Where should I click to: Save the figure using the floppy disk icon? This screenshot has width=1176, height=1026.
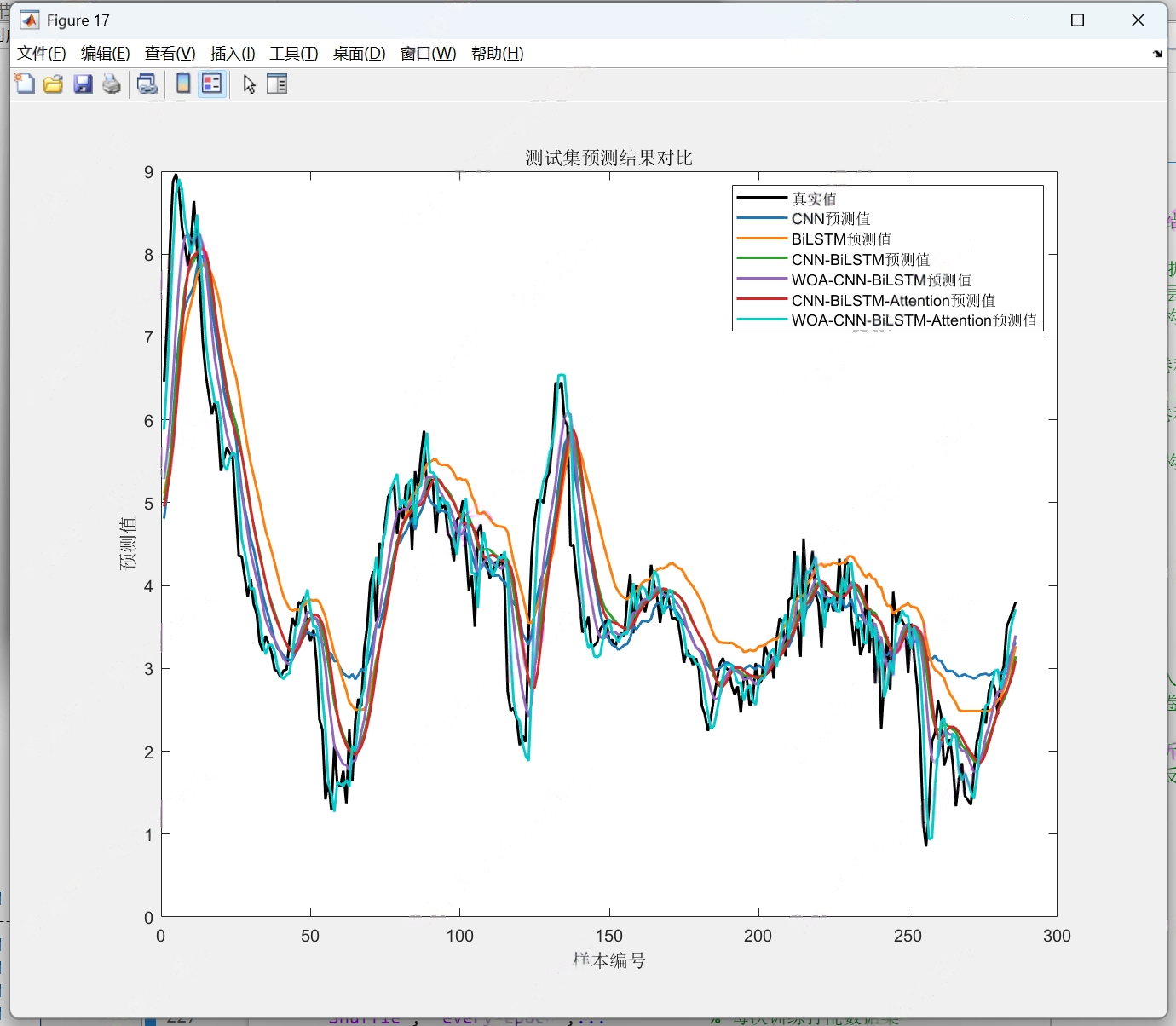click(83, 84)
